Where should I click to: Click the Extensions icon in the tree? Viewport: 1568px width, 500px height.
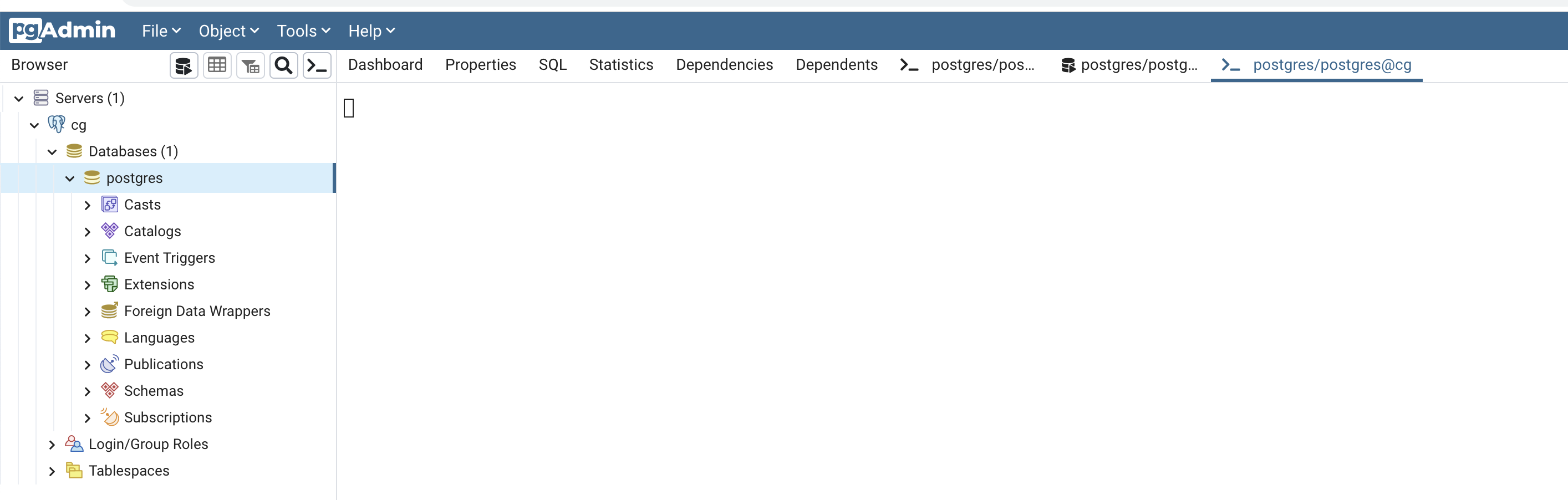pyautogui.click(x=110, y=284)
